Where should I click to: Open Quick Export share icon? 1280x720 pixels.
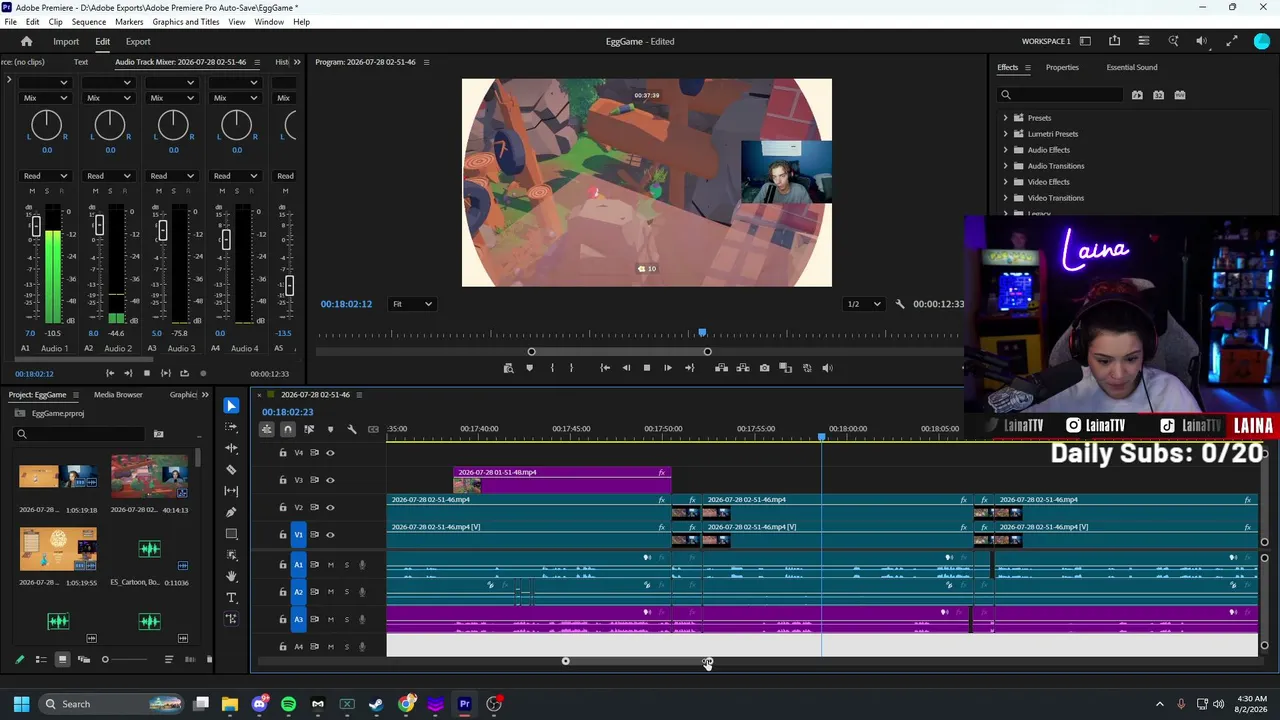[x=1114, y=41]
